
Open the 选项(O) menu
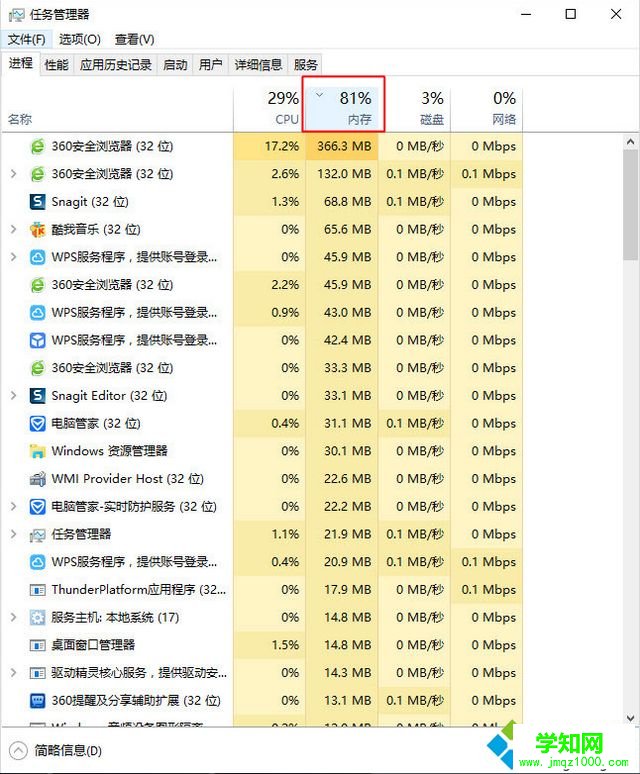coord(79,39)
